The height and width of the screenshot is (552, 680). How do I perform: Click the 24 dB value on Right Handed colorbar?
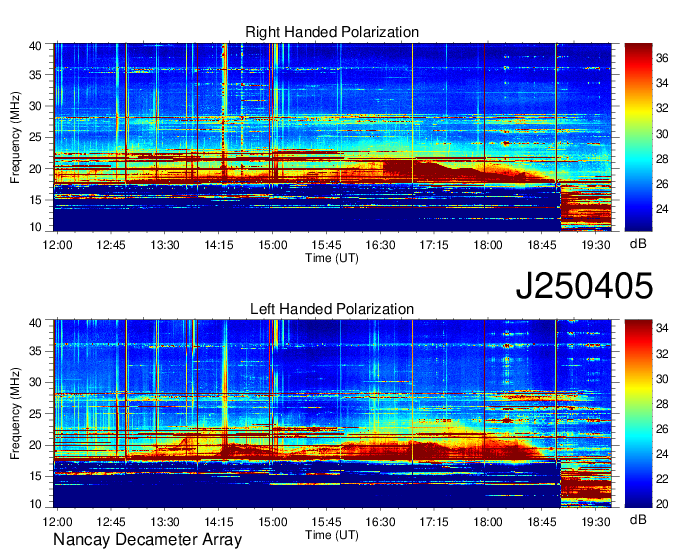[663, 209]
